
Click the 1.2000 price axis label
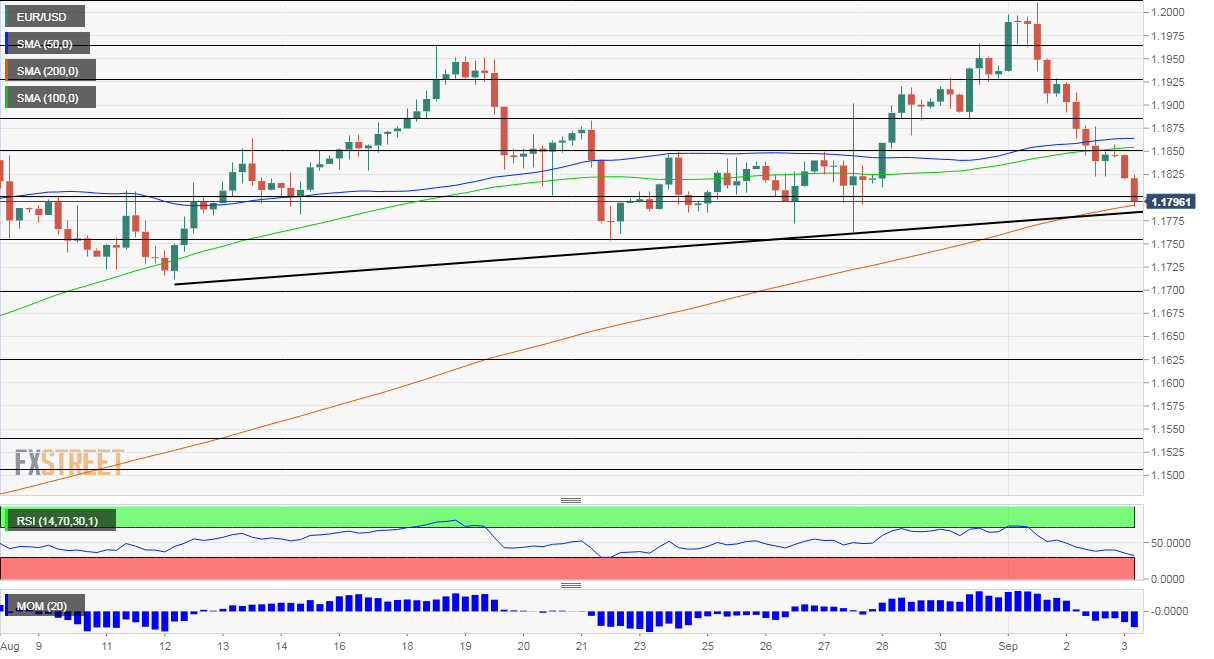click(x=1168, y=12)
